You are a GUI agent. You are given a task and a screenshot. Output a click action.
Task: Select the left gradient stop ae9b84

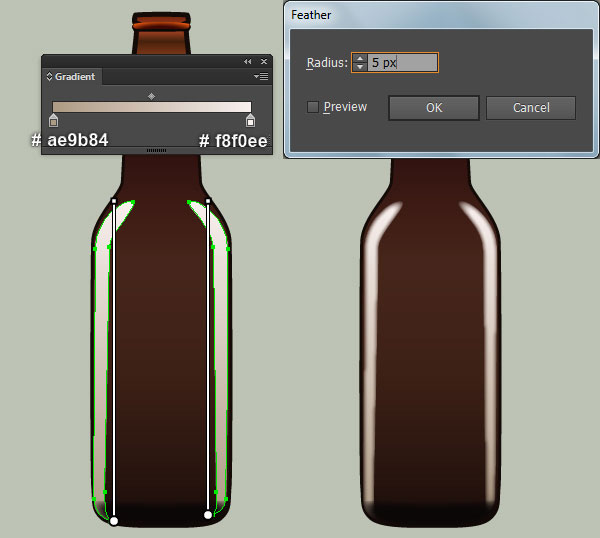click(x=54, y=120)
